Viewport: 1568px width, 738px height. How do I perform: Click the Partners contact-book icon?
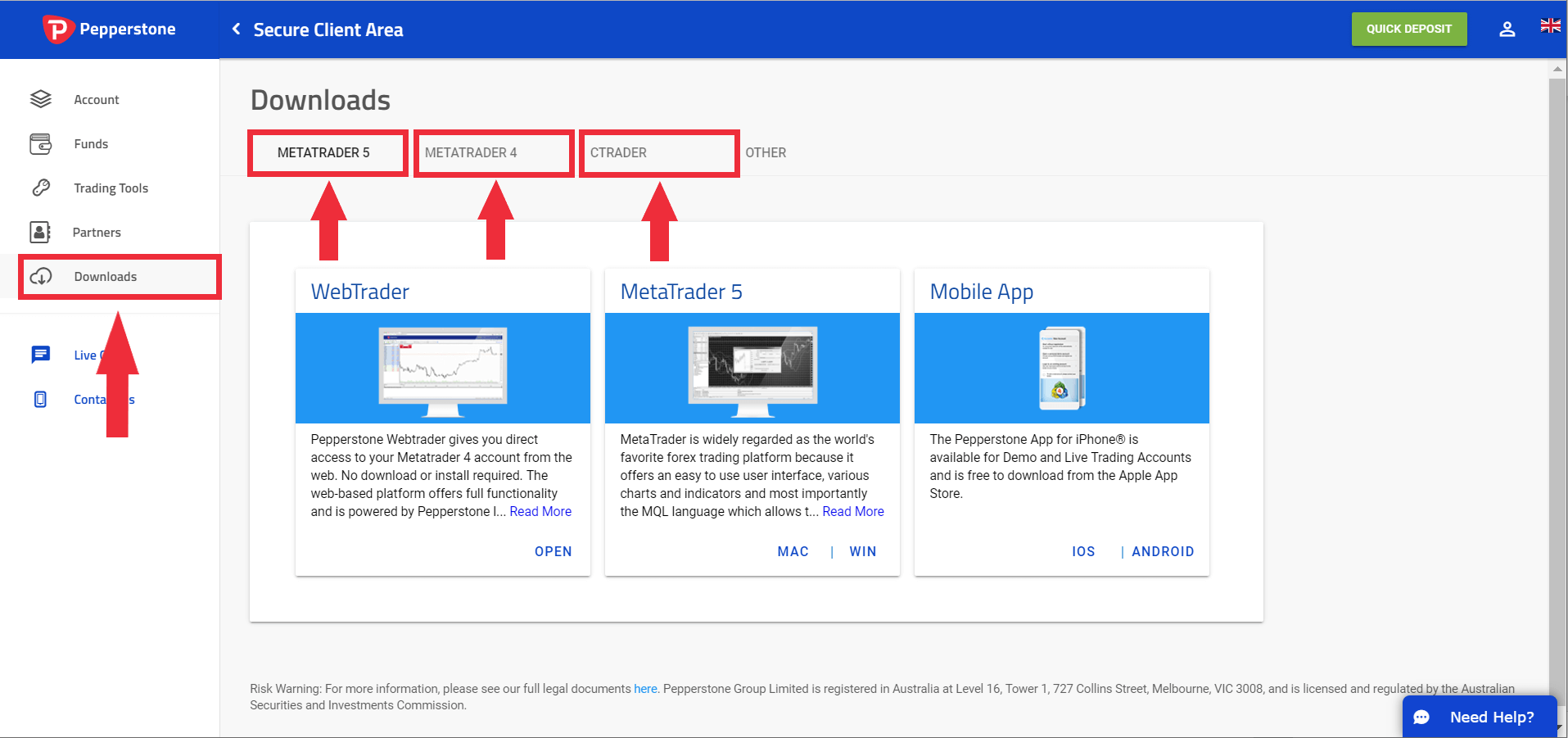click(40, 232)
